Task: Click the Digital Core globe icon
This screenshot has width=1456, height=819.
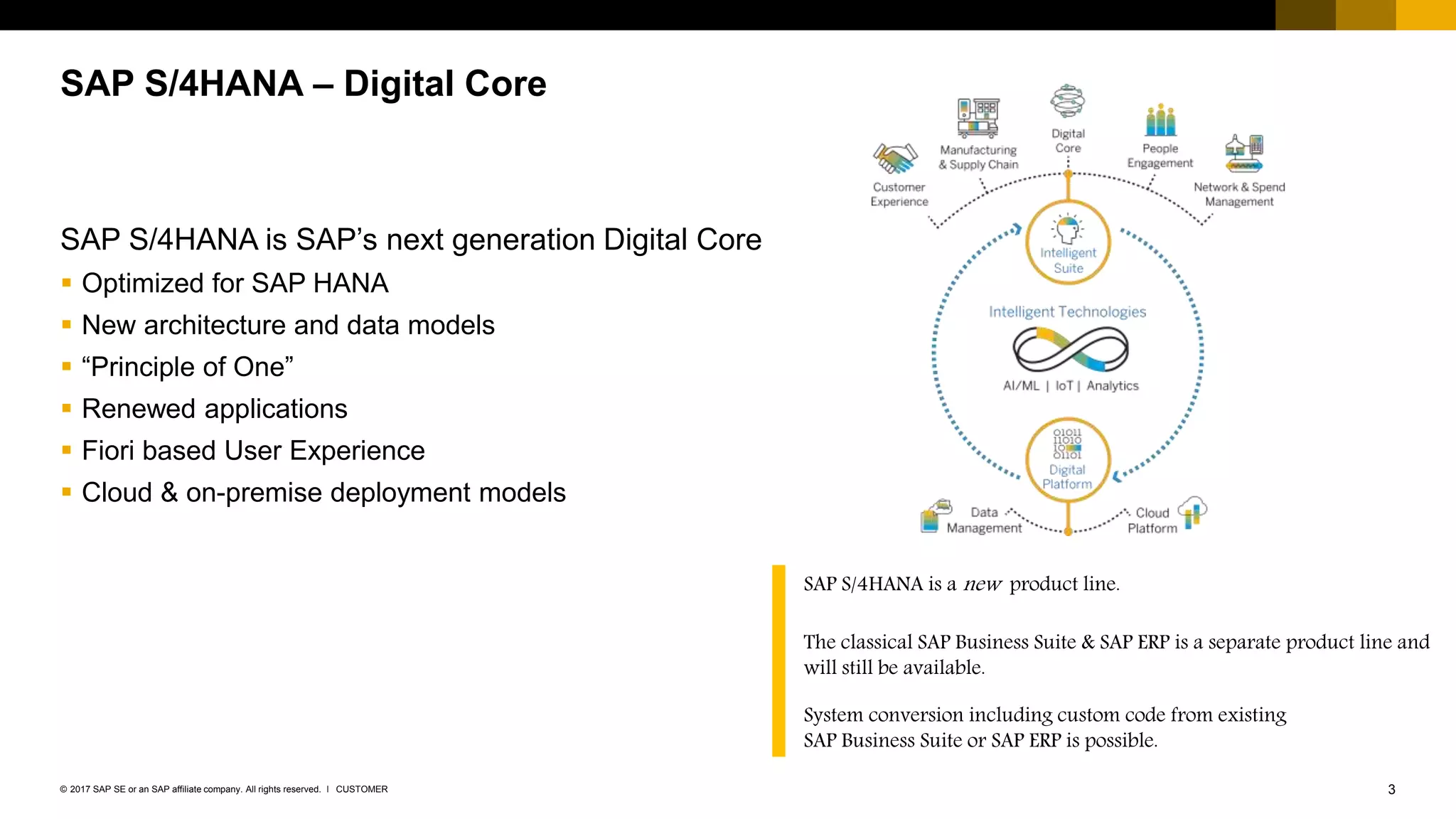Action: tap(1068, 102)
